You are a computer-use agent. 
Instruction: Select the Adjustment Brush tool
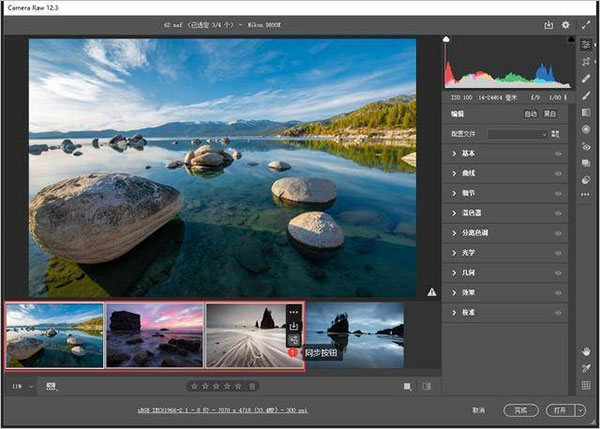coord(585,95)
